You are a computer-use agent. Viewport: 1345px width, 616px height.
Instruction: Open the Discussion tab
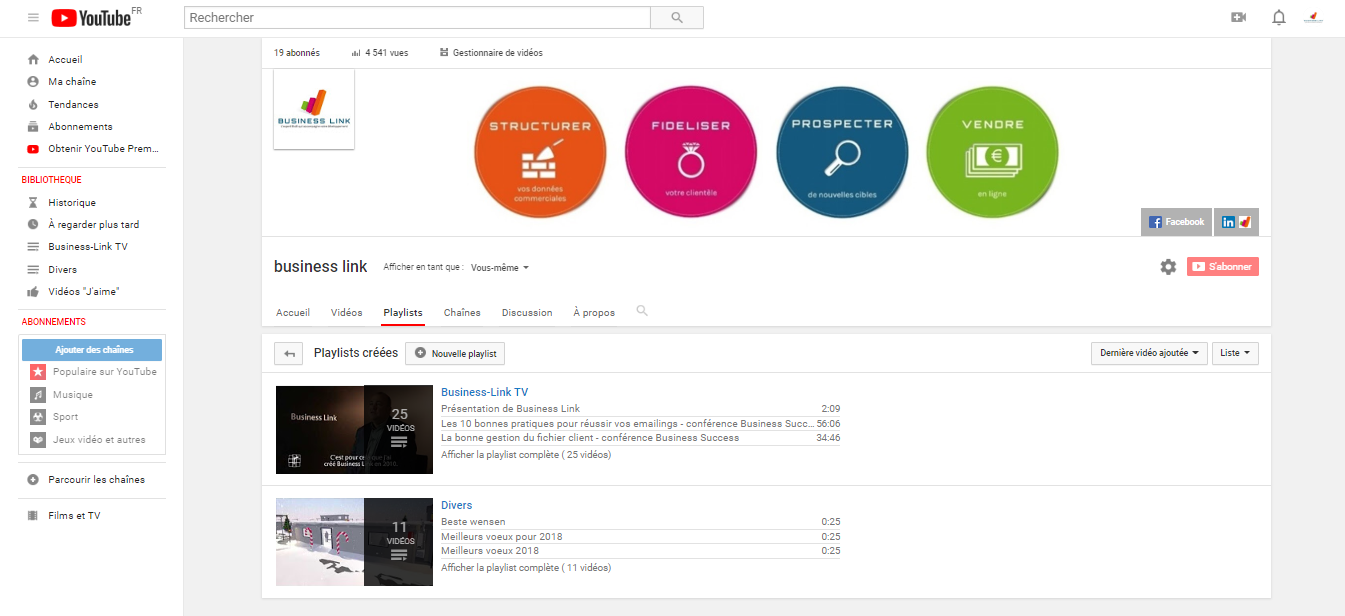pyautogui.click(x=527, y=313)
